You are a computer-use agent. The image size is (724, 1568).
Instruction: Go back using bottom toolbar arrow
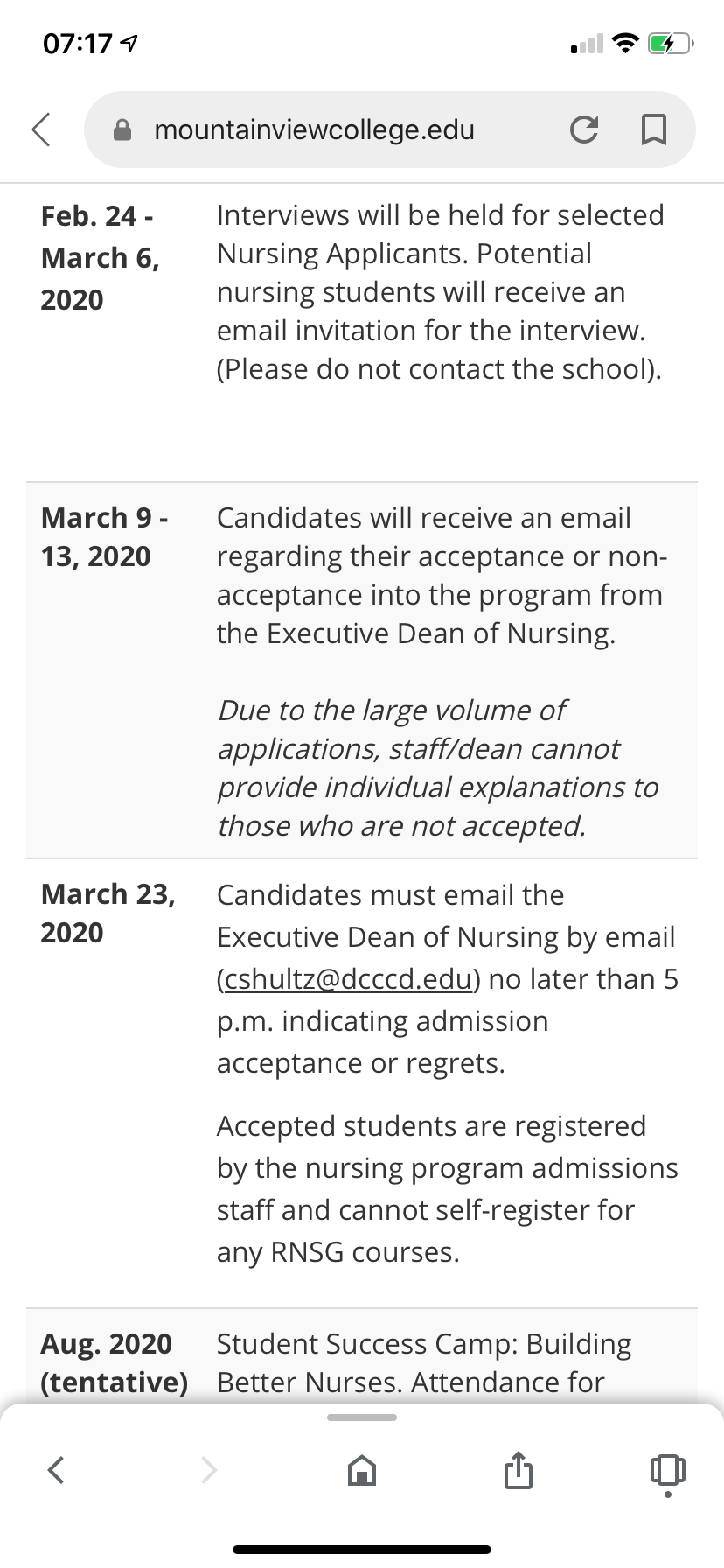coord(56,1469)
